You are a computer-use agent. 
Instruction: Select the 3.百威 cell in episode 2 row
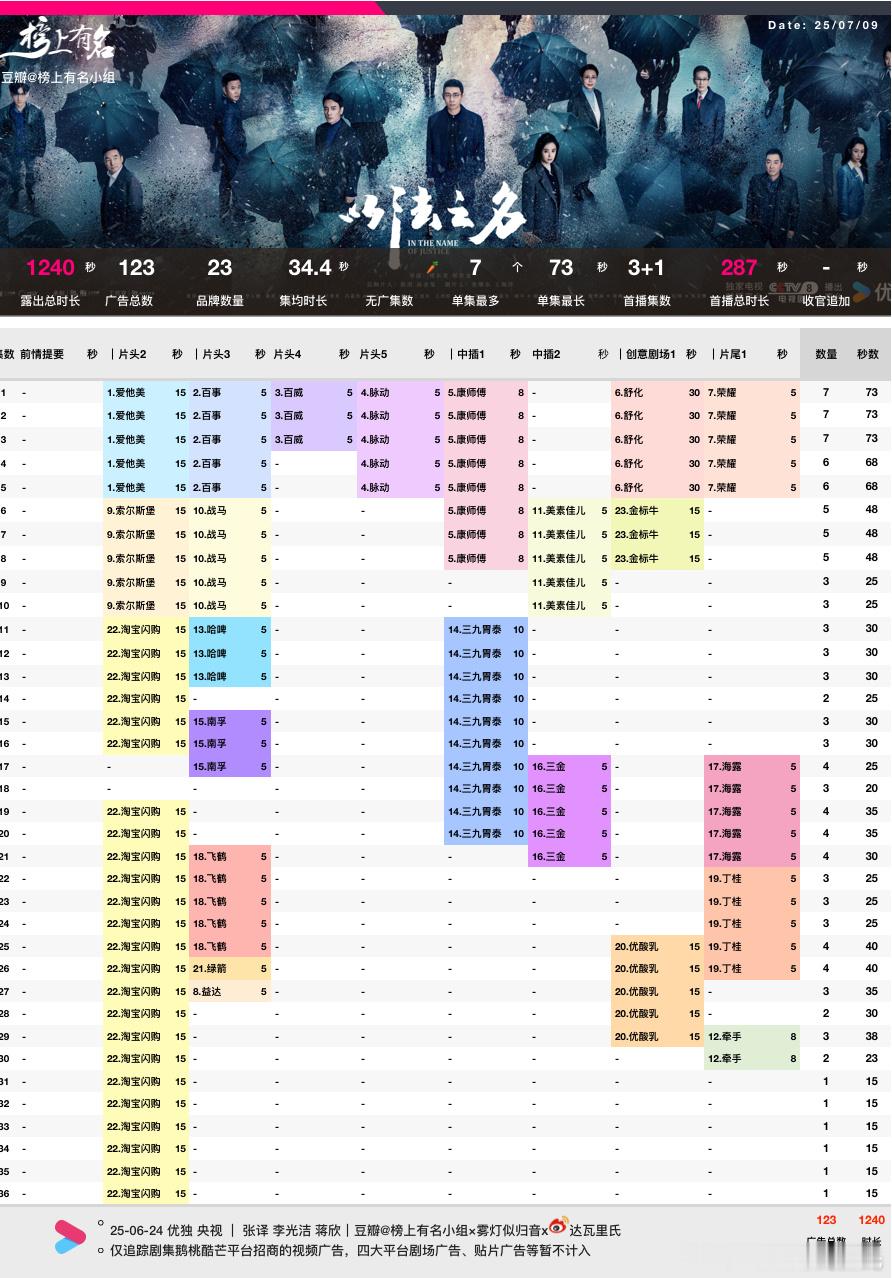[x=313, y=416]
